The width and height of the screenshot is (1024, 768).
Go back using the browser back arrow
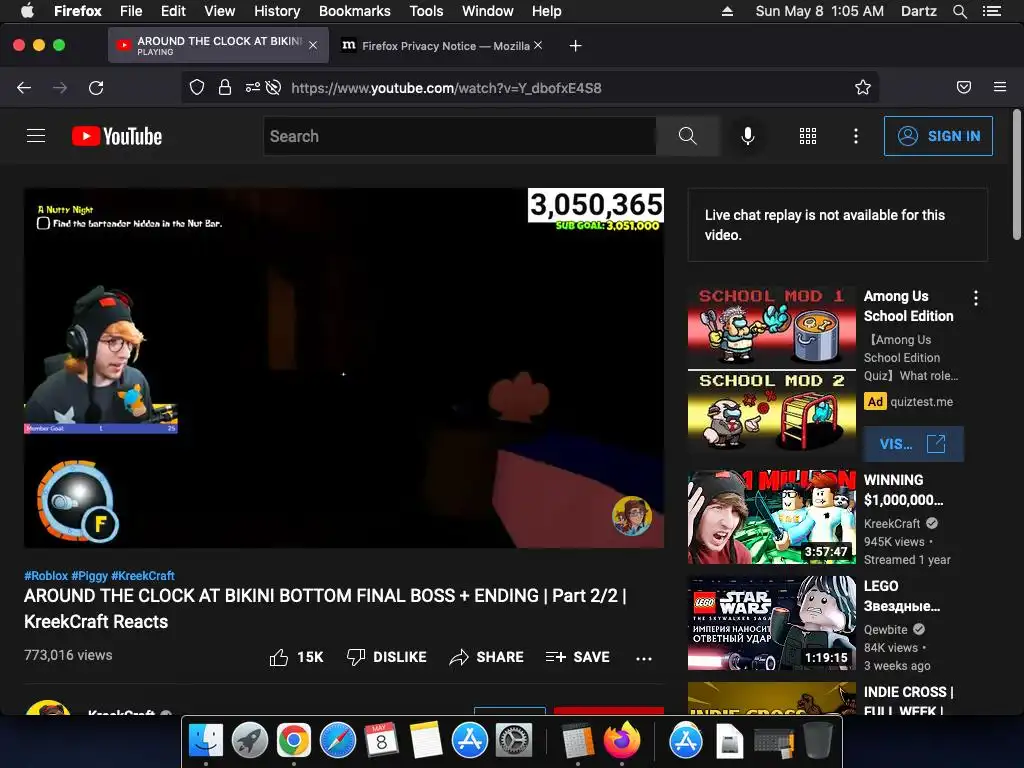[24, 88]
